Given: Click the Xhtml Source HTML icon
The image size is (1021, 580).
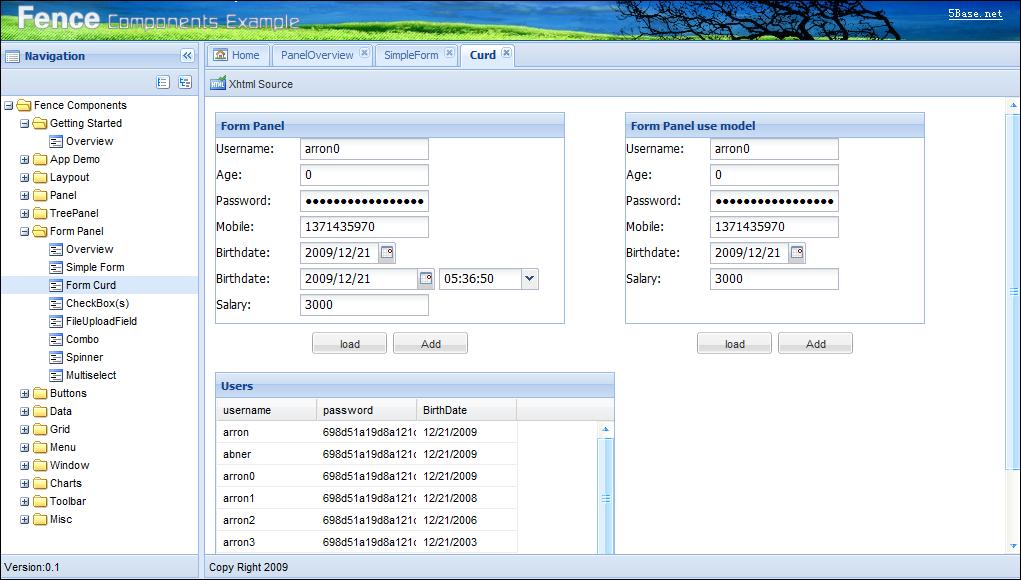Looking at the screenshot, I should click(x=218, y=84).
